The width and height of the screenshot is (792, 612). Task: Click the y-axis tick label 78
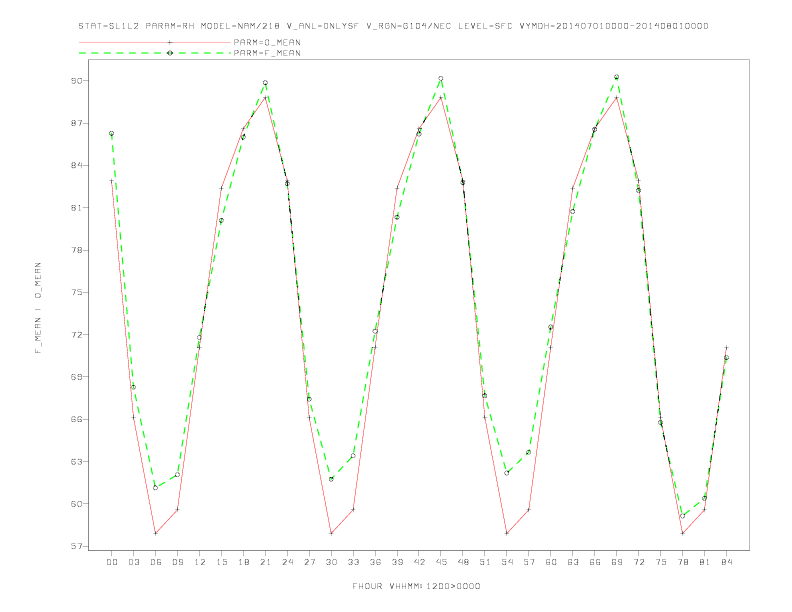point(76,250)
